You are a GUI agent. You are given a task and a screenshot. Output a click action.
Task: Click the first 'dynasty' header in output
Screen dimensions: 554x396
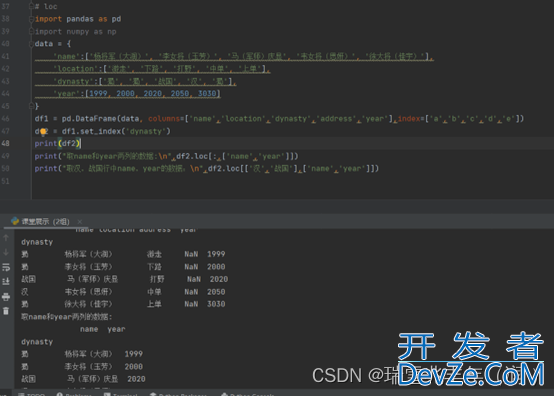click(37, 242)
